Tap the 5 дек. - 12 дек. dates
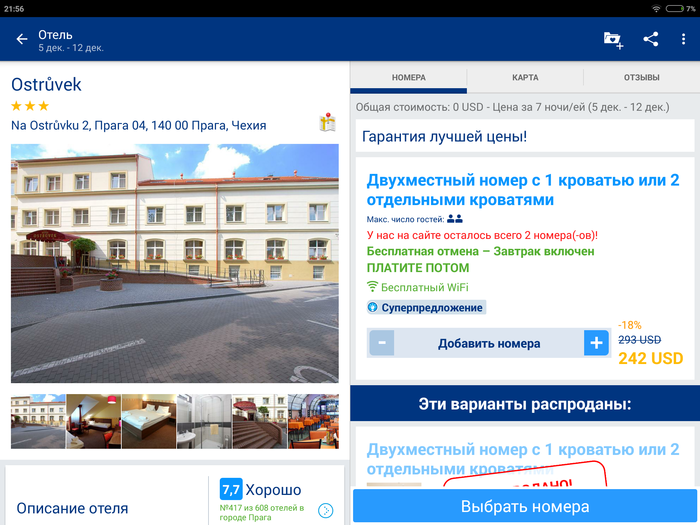700x525 pixels. pyautogui.click(x=71, y=48)
